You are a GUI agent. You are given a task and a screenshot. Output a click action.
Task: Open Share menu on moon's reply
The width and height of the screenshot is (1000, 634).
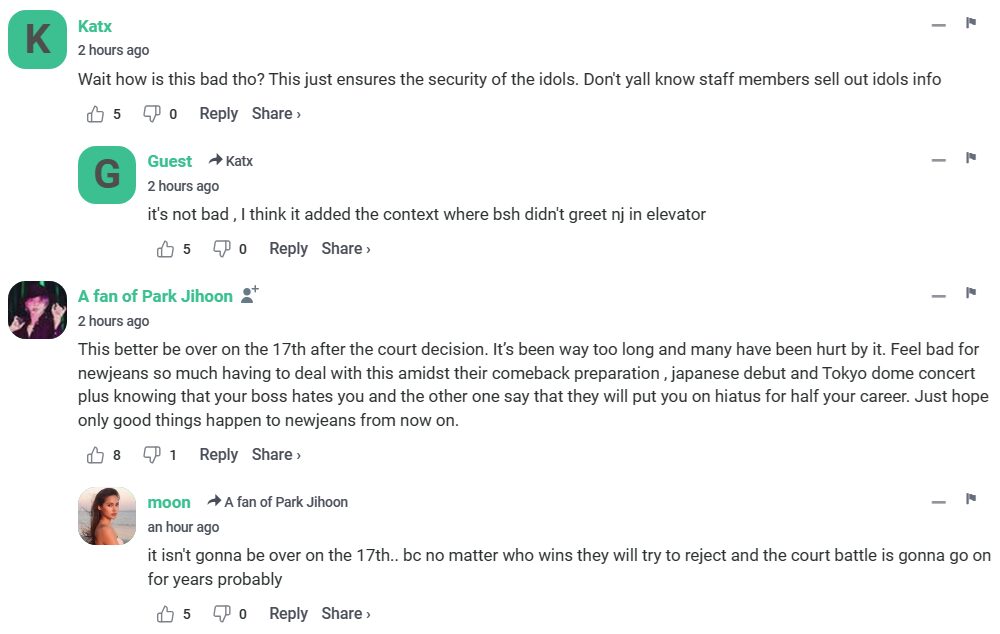pos(346,614)
